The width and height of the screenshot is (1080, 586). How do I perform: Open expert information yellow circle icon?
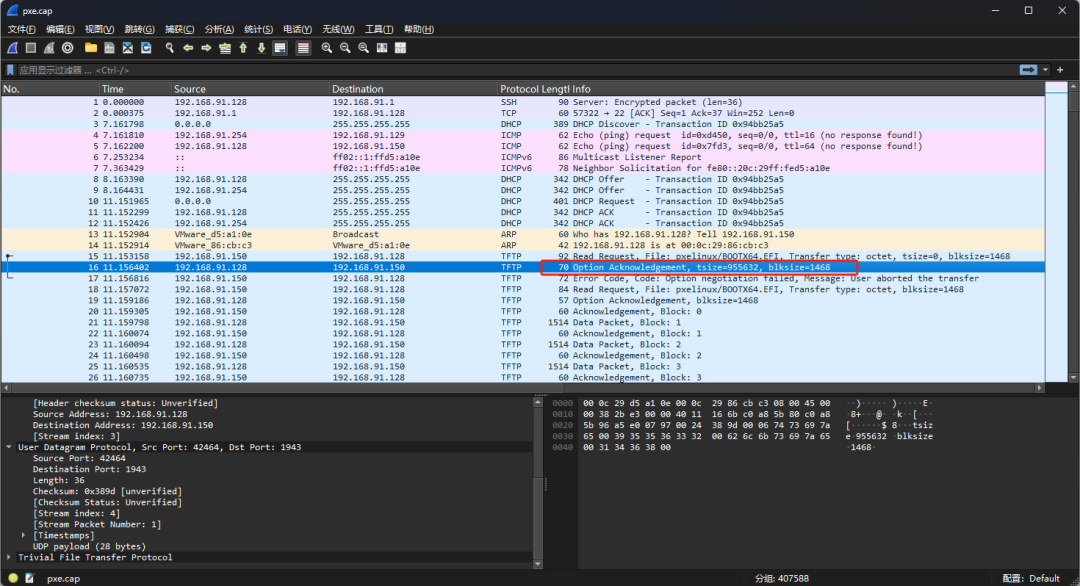tap(13, 578)
